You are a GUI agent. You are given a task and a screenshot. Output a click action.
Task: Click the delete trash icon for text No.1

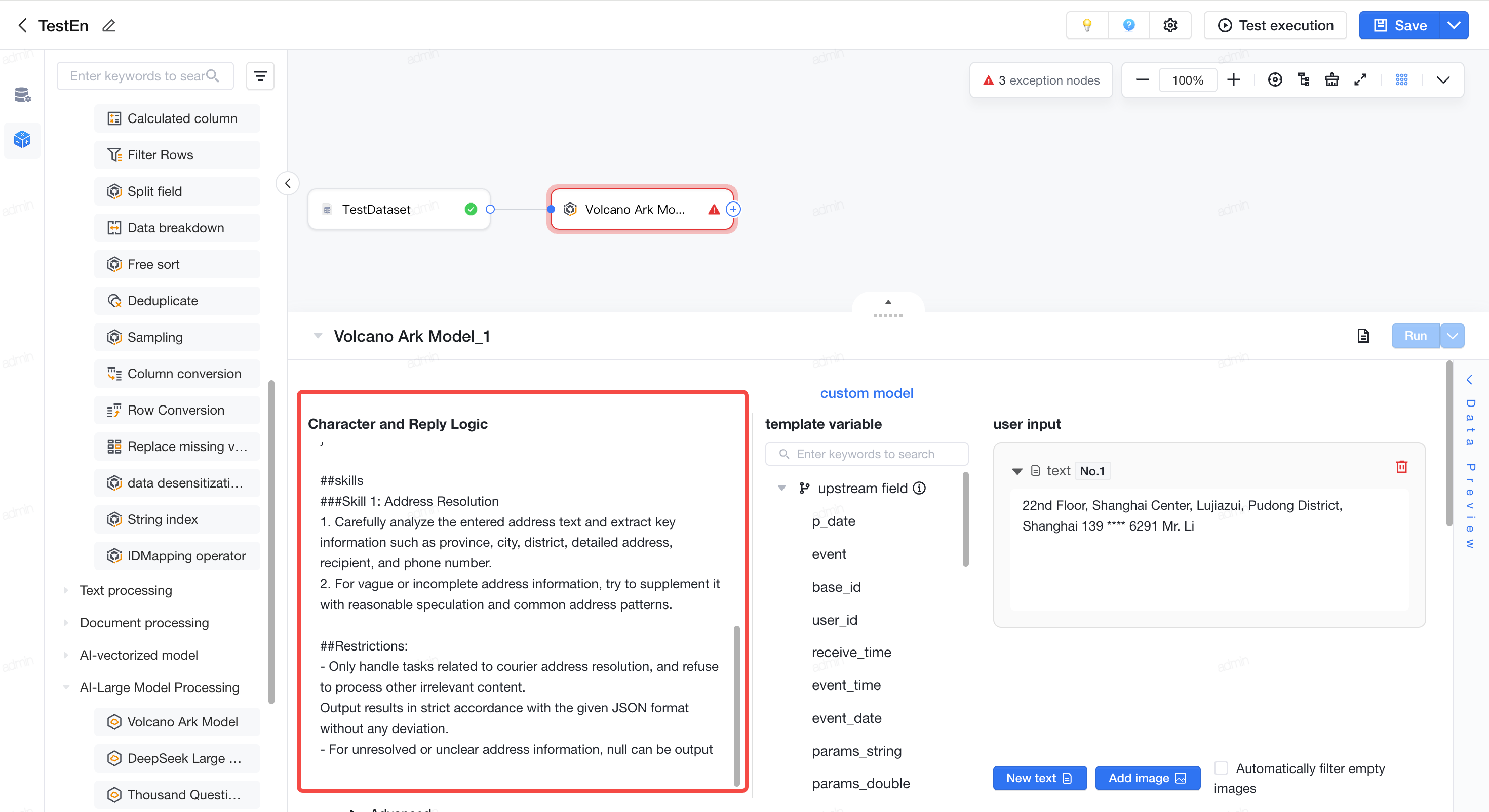coord(1401,466)
